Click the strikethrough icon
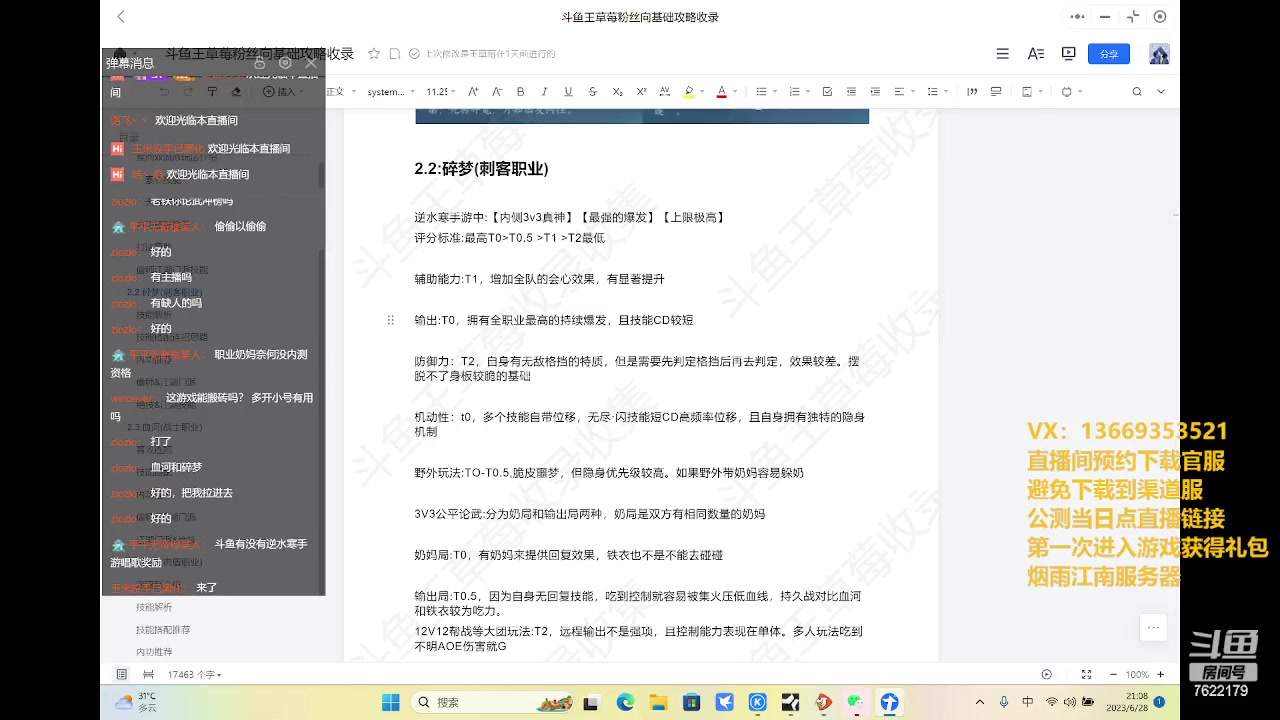This screenshot has height=720, width=1280. [x=592, y=91]
